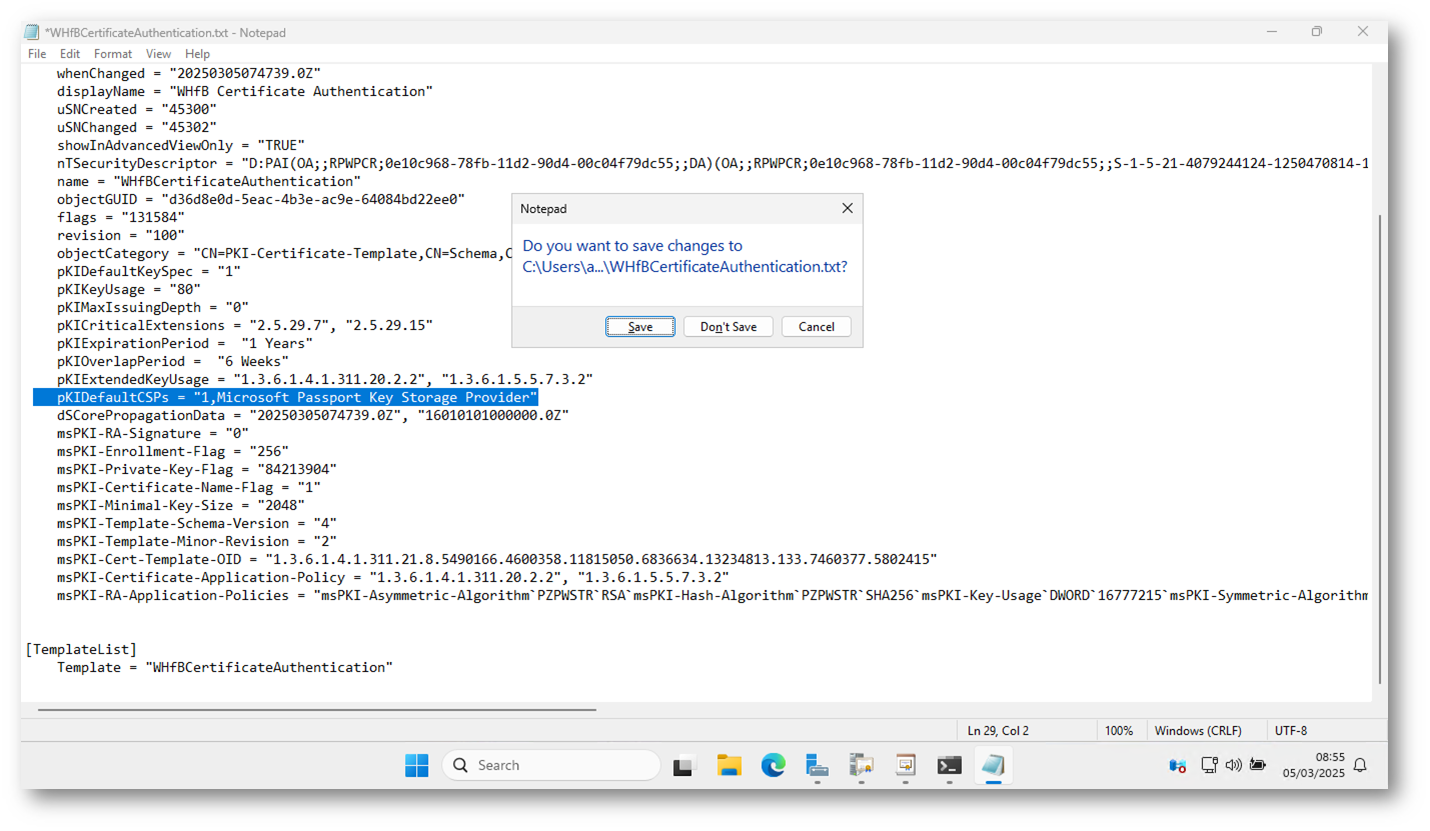Click the Notepad title bar icon
The height and width of the screenshot is (831, 1430).
(x=32, y=32)
